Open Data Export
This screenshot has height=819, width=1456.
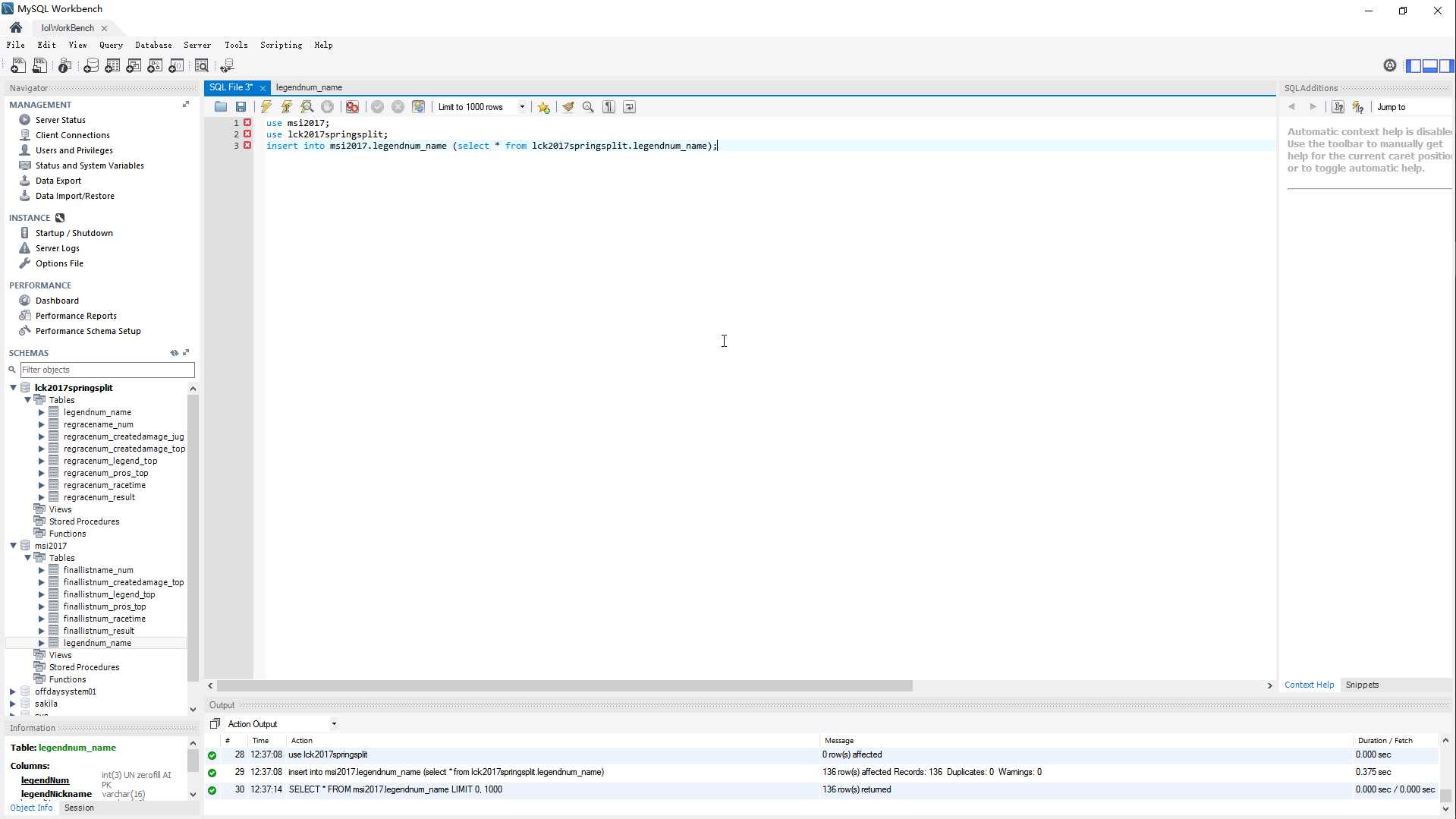point(58,181)
